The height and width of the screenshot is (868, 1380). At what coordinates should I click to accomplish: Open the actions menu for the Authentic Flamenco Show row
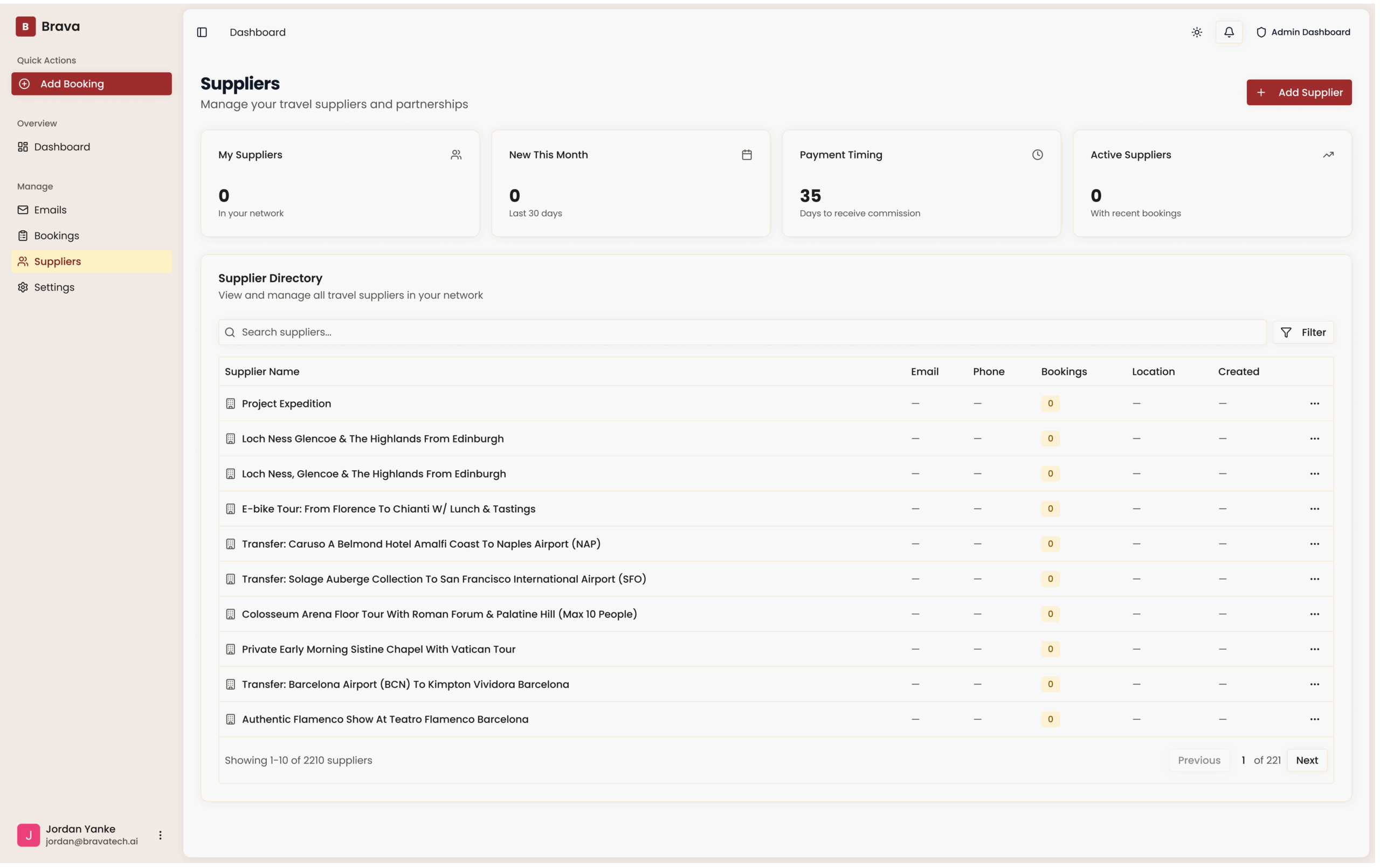(1314, 719)
